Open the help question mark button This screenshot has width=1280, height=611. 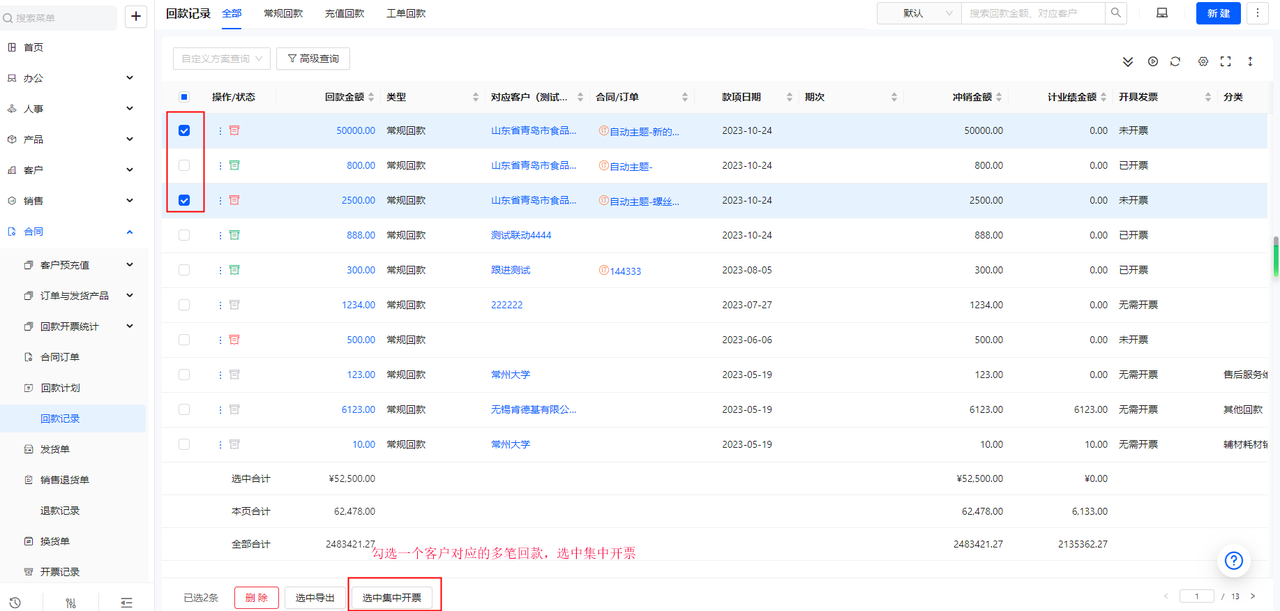click(1234, 560)
